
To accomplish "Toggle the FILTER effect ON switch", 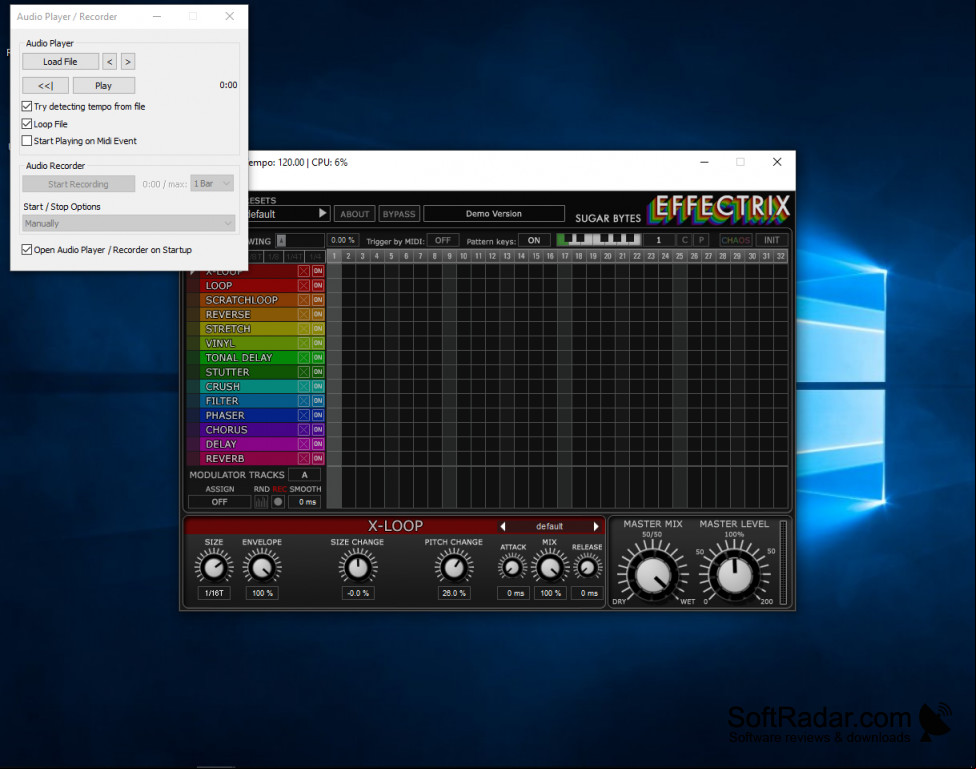I will tap(317, 401).
